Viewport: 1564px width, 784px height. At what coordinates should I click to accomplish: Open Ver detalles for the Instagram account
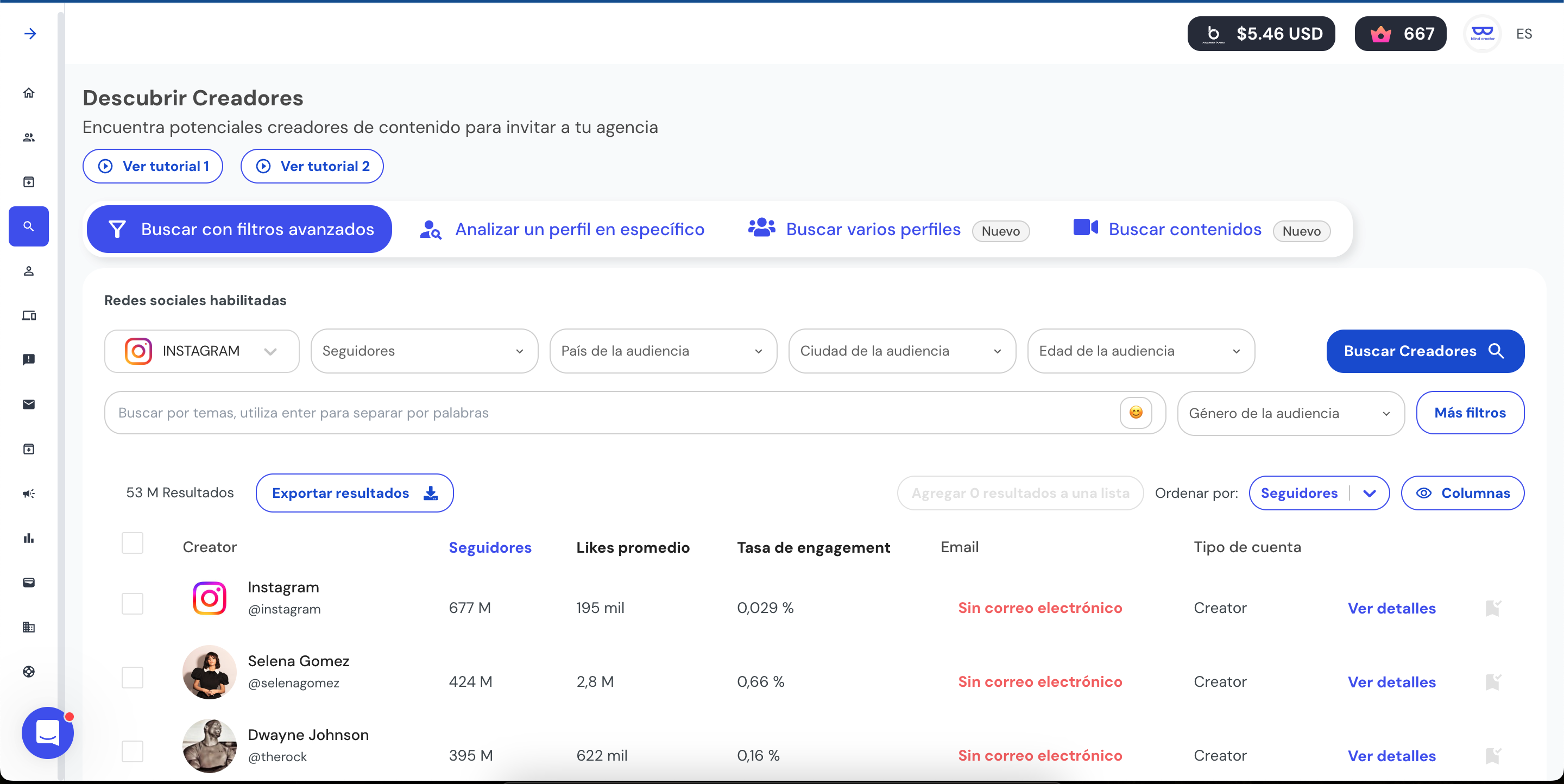point(1392,608)
